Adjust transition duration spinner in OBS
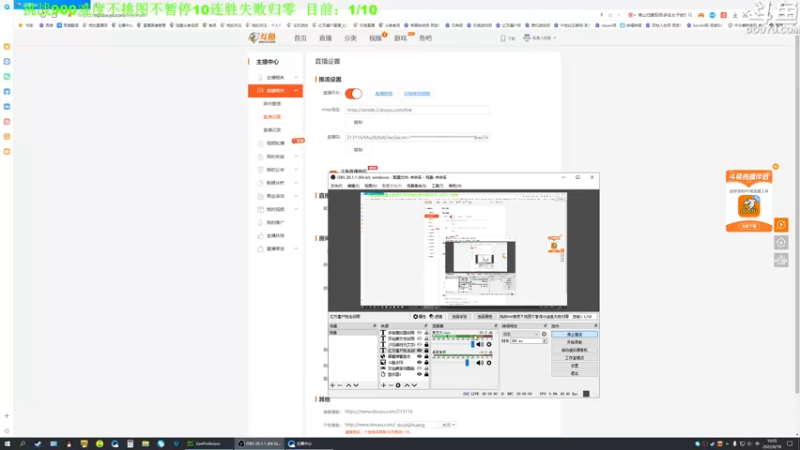800x450 pixels. click(x=544, y=341)
